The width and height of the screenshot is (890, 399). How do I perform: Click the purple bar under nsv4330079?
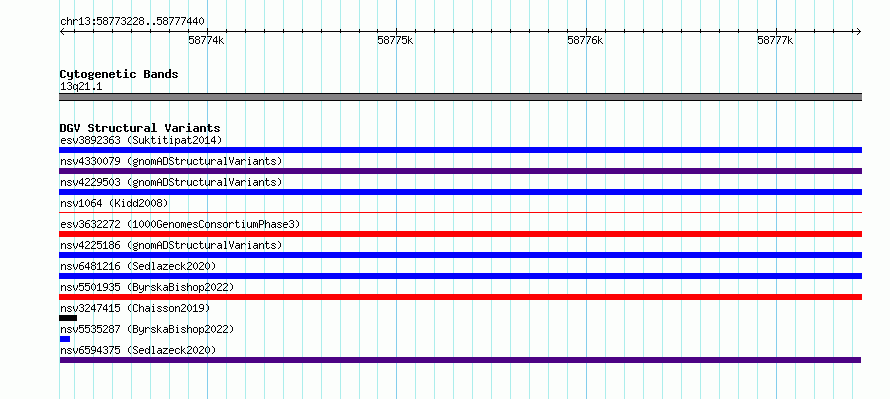(460, 171)
